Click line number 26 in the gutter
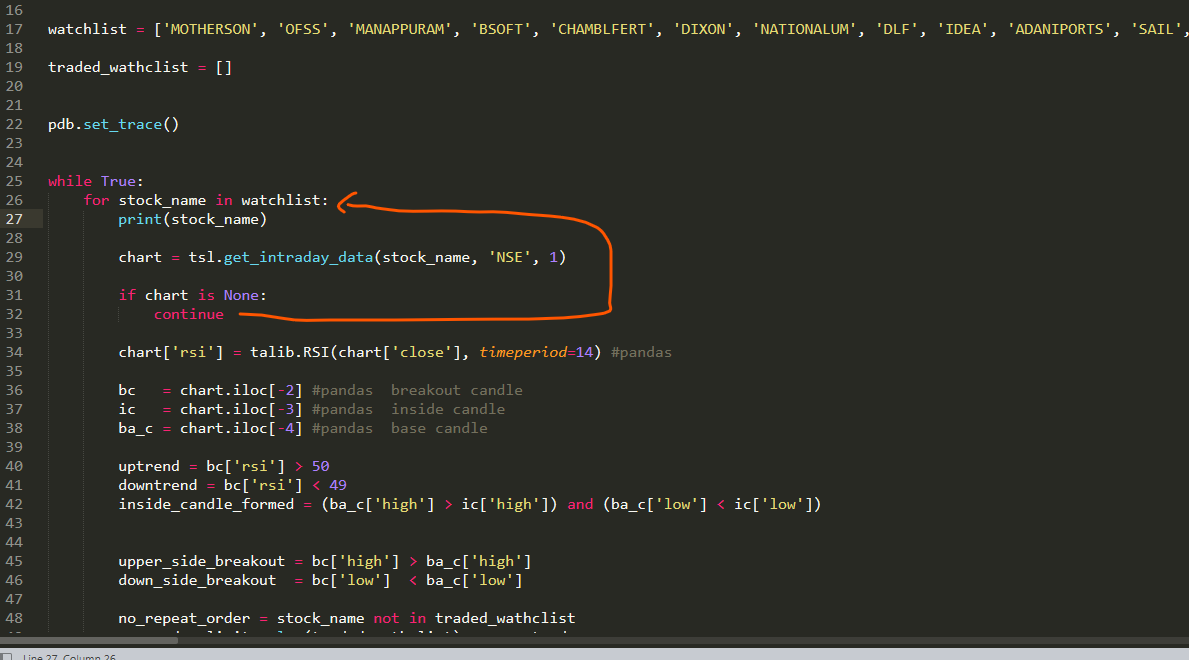Image resolution: width=1189 pixels, height=660 pixels. 14,200
